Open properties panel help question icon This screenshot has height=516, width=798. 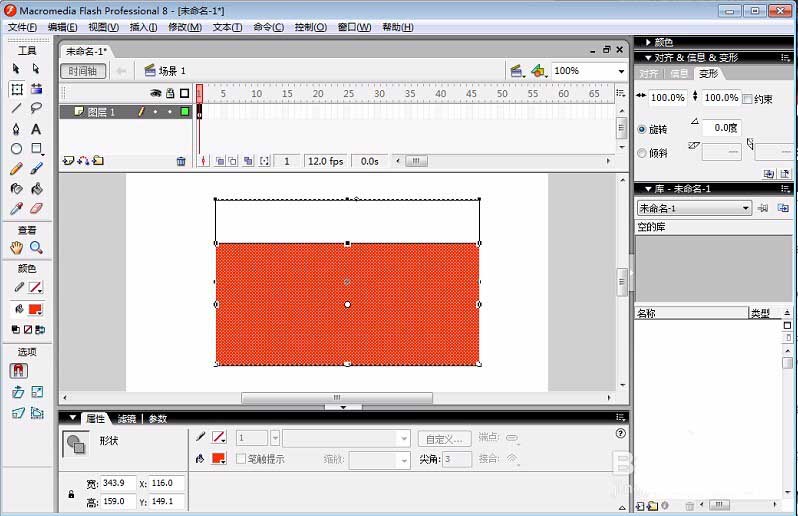[x=620, y=434]
